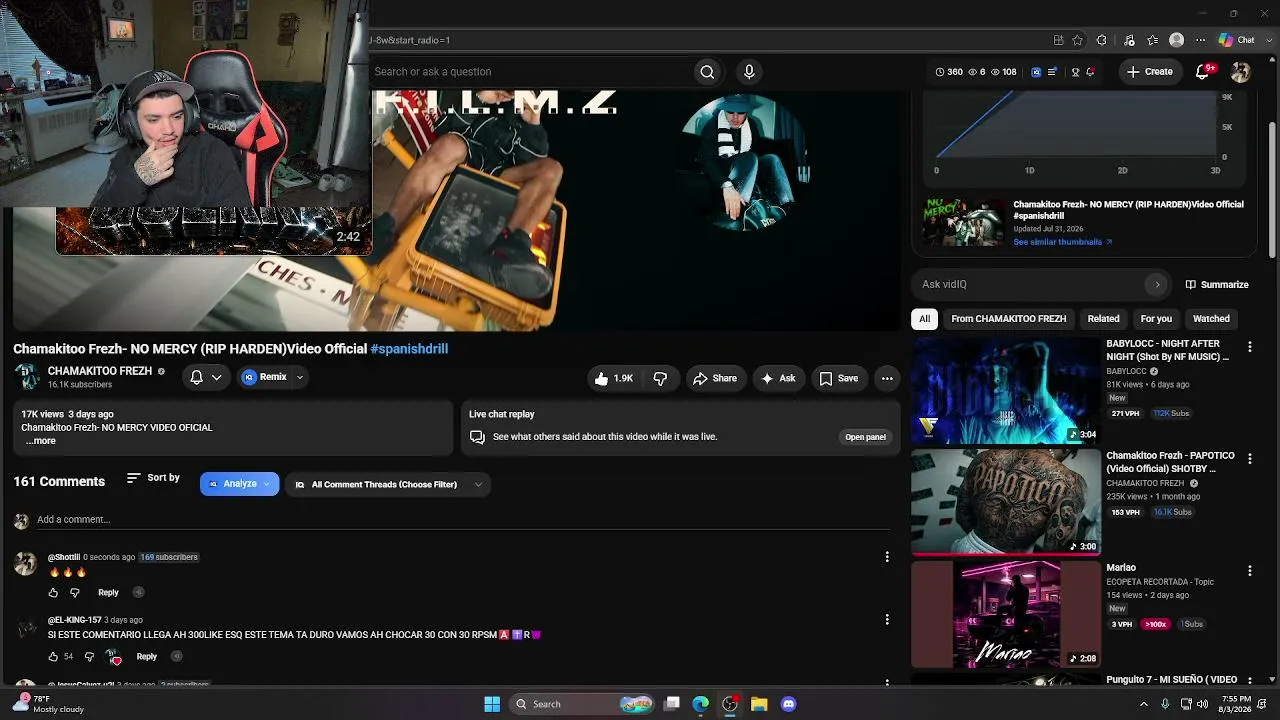Like the @EL-KING-157 comment
The image size is (1280, 720).
tap(53, 657)
